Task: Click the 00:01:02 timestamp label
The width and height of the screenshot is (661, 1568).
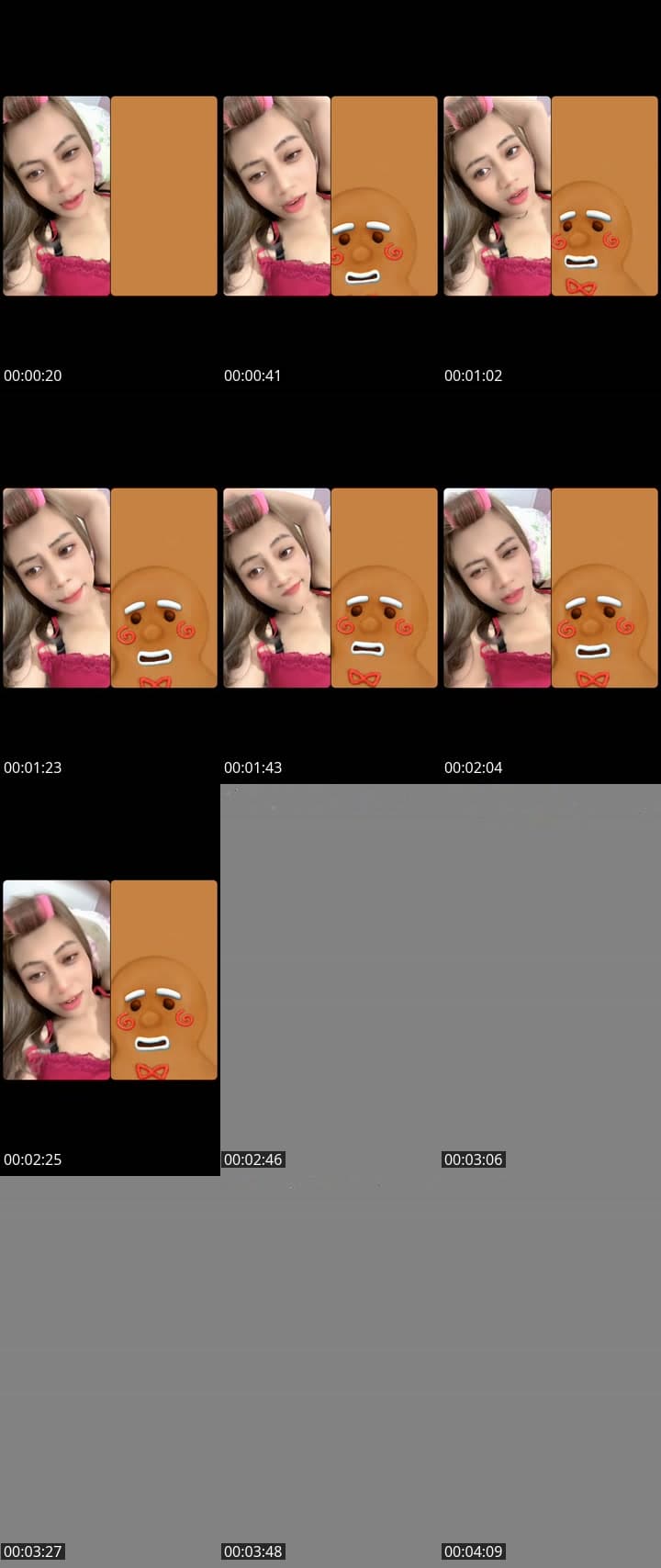Action: point(474,375)
